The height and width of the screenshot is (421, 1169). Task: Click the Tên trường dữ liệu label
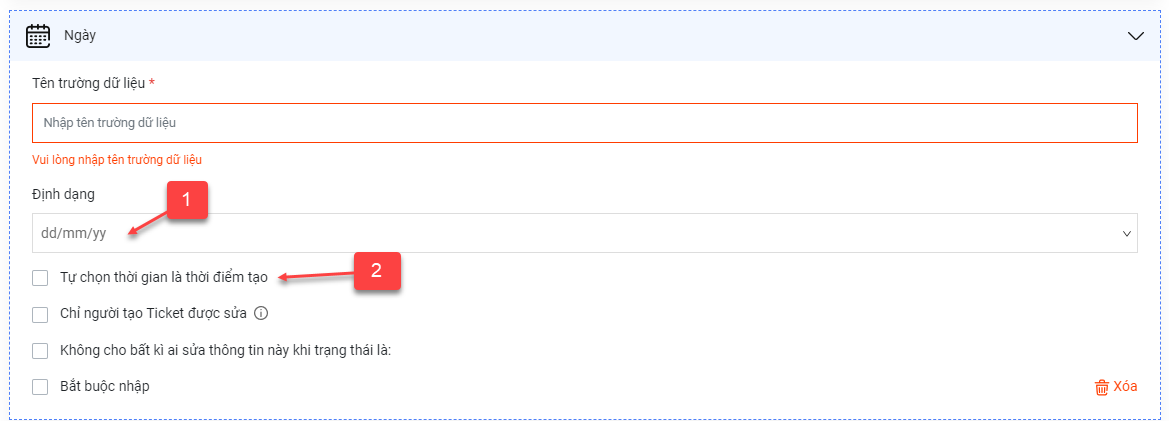click(x=89, y=82)
